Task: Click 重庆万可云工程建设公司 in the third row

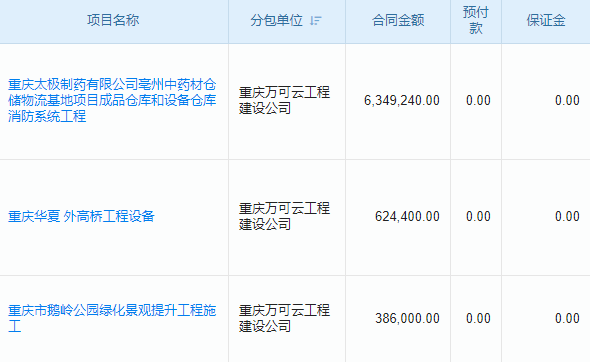Action: click(284, 318)
